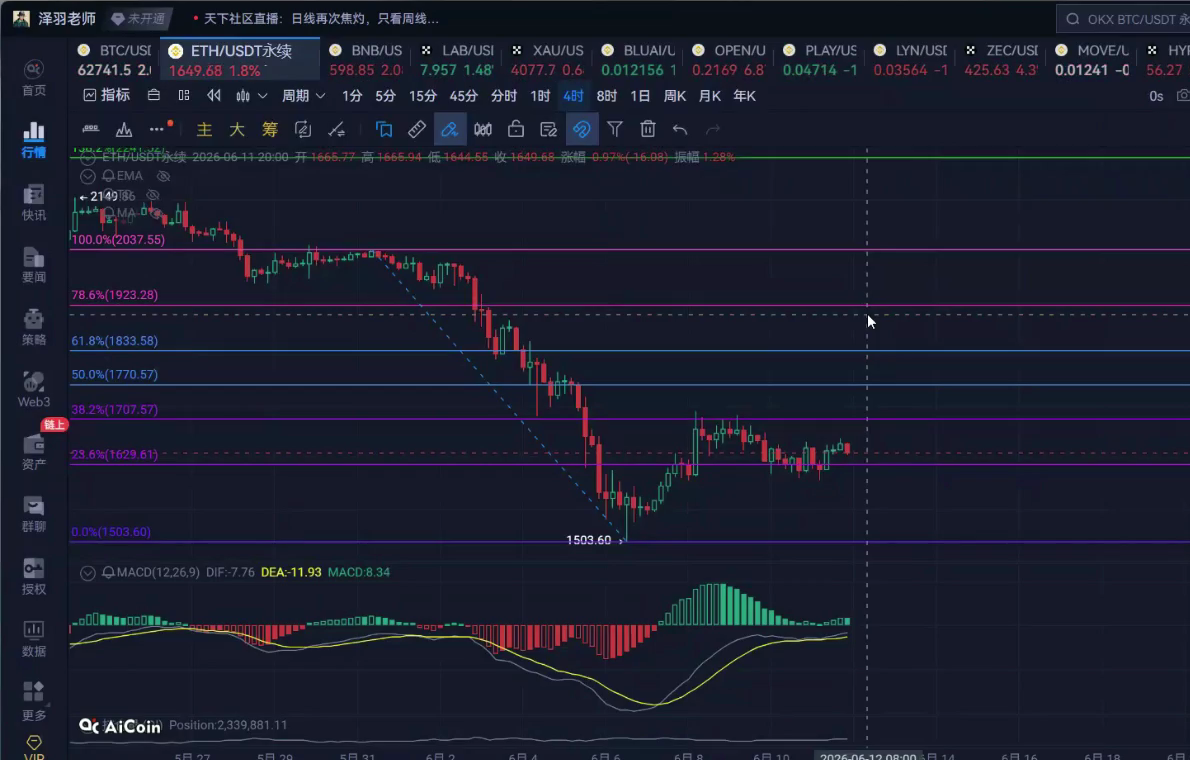
Task: Click the calendar icon next to 指标
Action: click(x=153, y=96)
